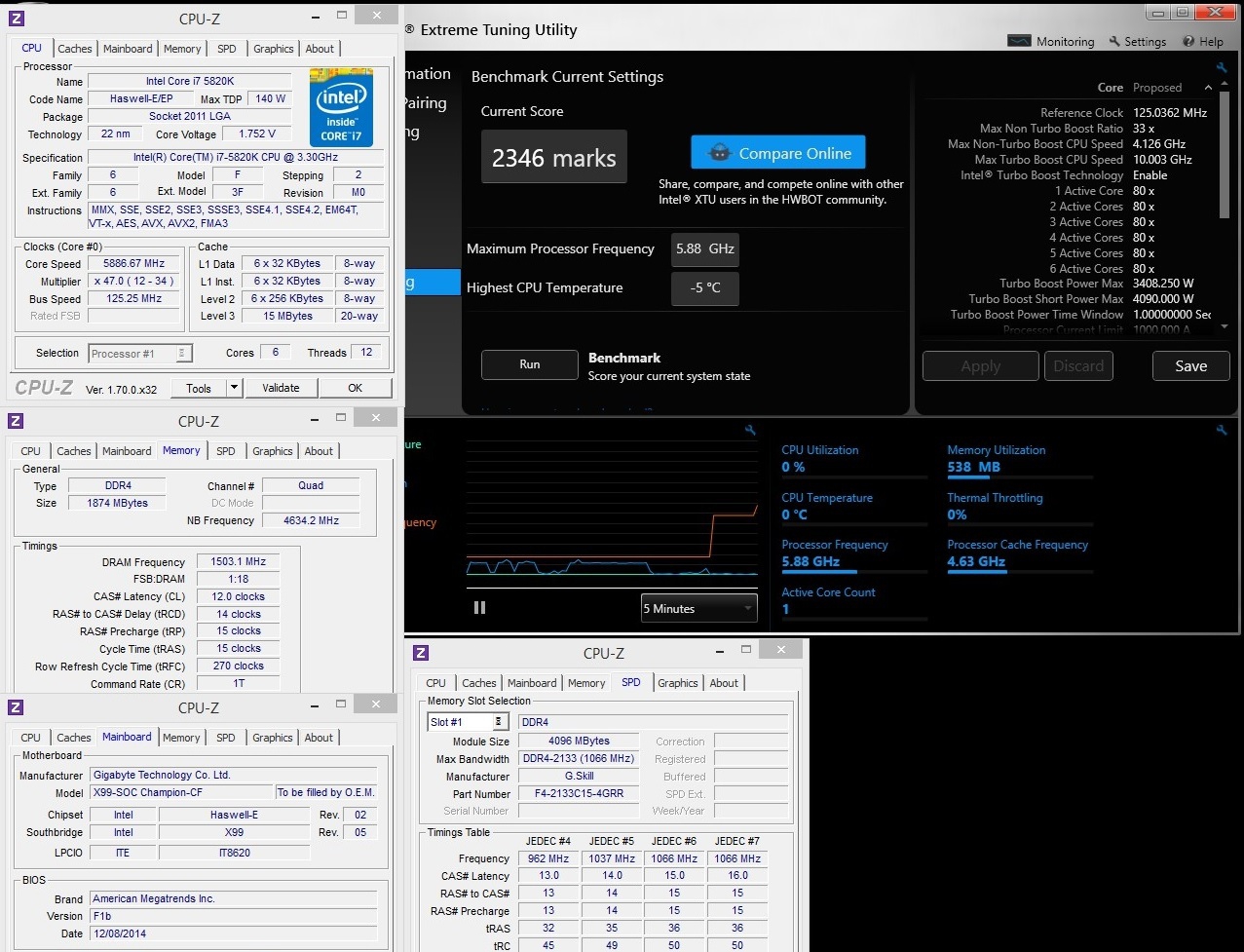Open the Tools dropdown arrow in CPU-Z
The width and height of the screenshot is (1244, 952).
[x=234, y=388]
